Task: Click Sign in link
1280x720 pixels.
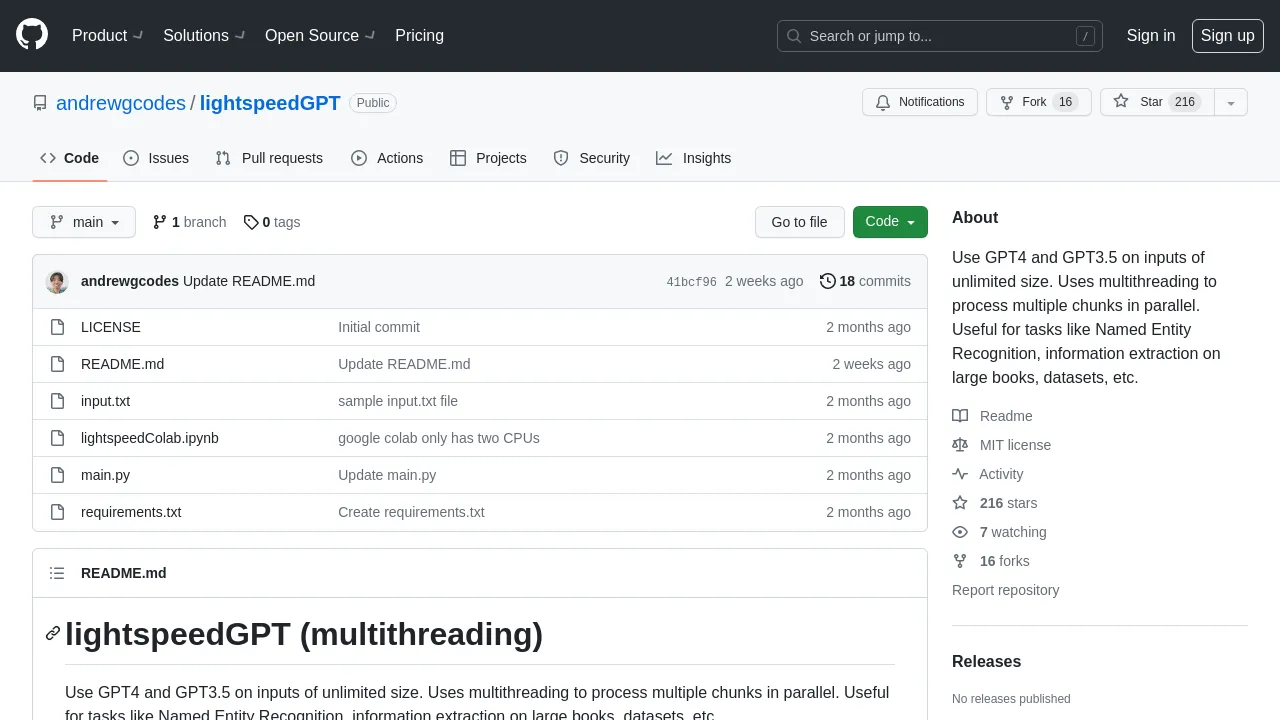Action: (x=1151, y=36)
